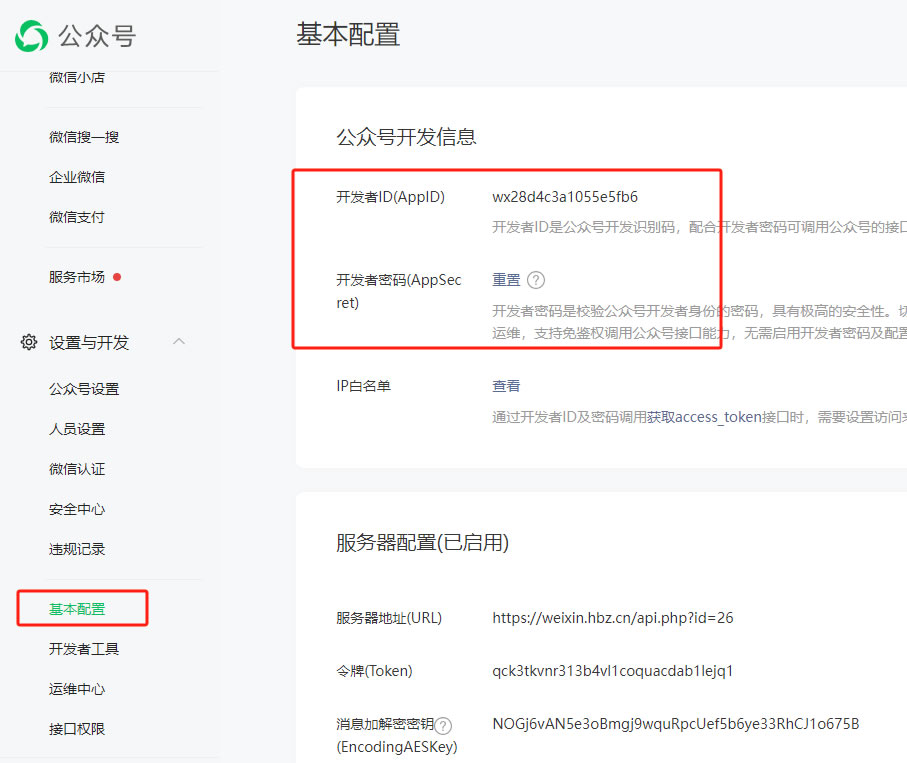
Task: Click the 令牌(Token) label
Action: point(374,671)
